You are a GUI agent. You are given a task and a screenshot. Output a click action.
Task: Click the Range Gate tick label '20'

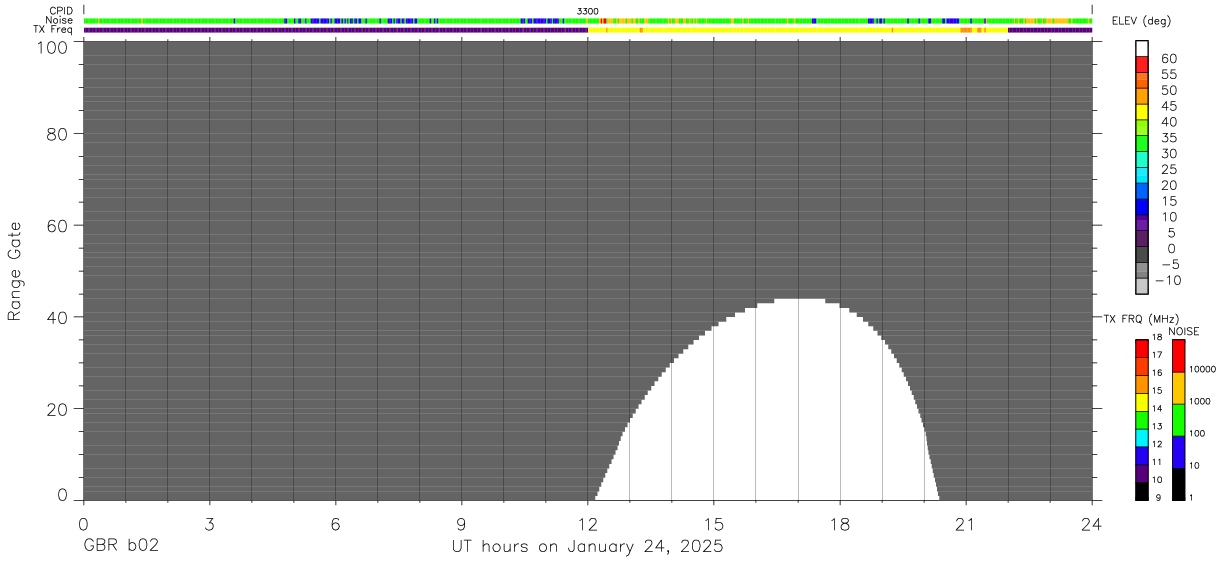click(x=58, y=409)
